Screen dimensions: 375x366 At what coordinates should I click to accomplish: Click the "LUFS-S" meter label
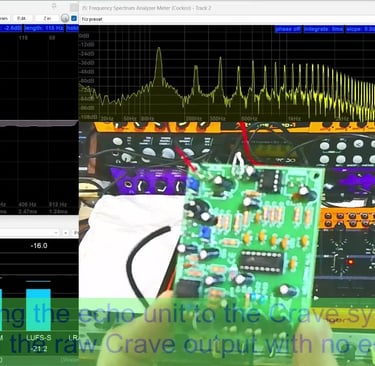coord(39,338)
